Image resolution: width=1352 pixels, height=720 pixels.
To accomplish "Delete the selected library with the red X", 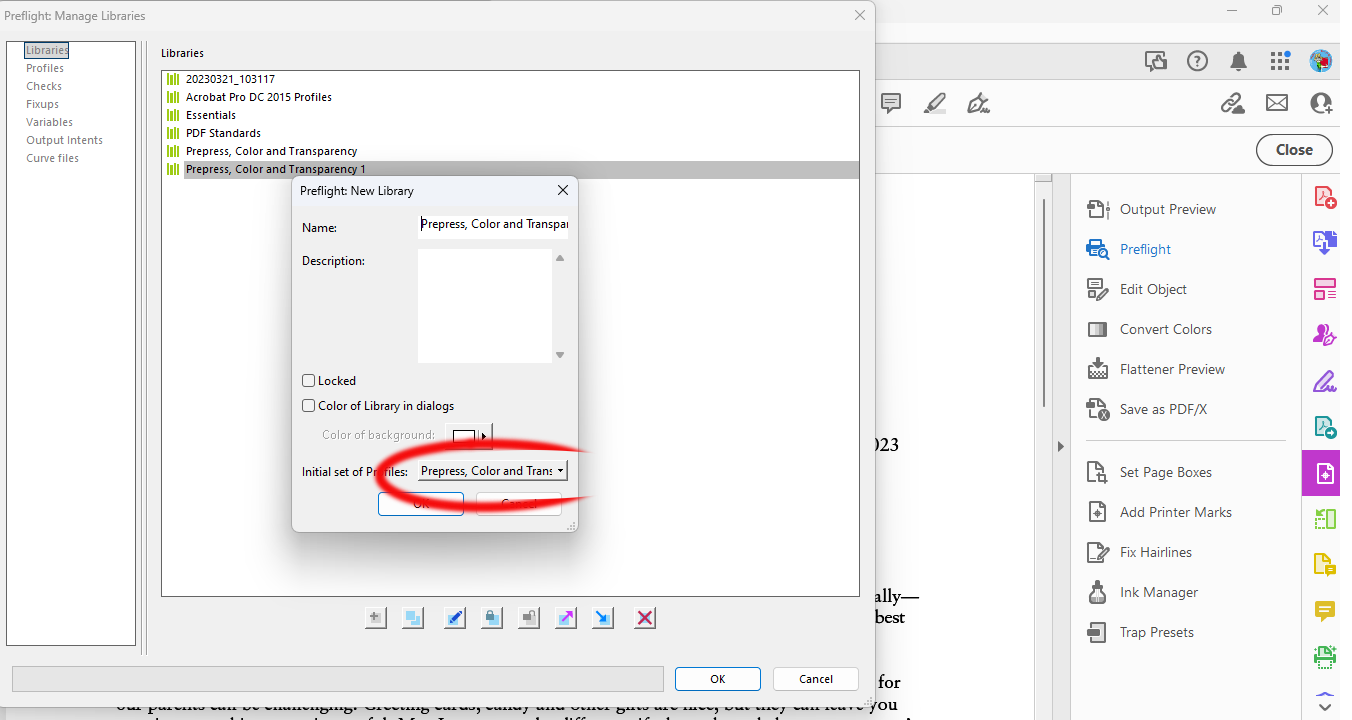I will [x=644, y=617].
